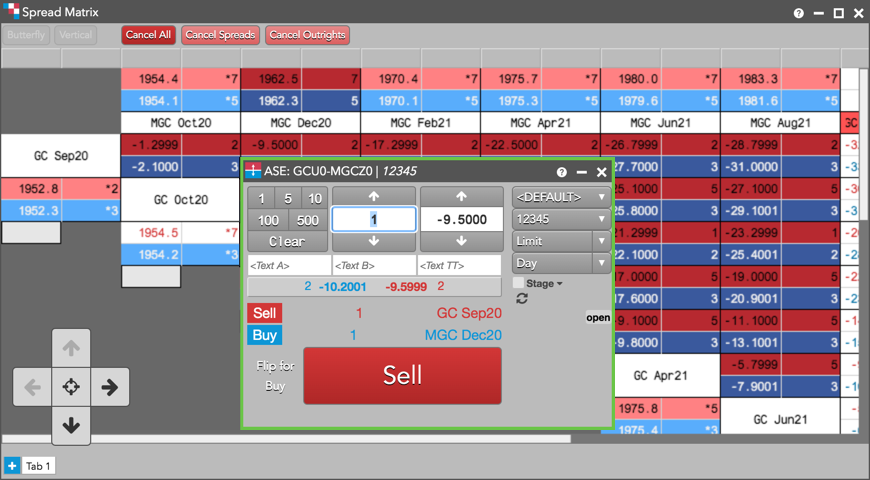Click the refresh icon below Stage
870x480 pixels.
coord(522,299)
